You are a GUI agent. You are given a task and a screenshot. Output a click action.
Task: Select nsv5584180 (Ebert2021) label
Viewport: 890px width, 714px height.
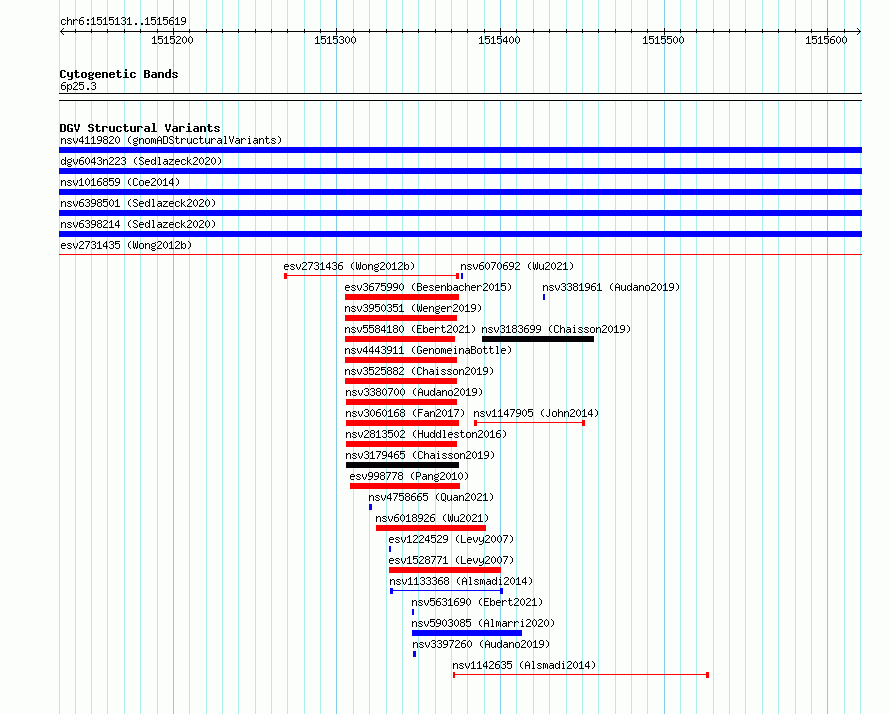[410, 329]
